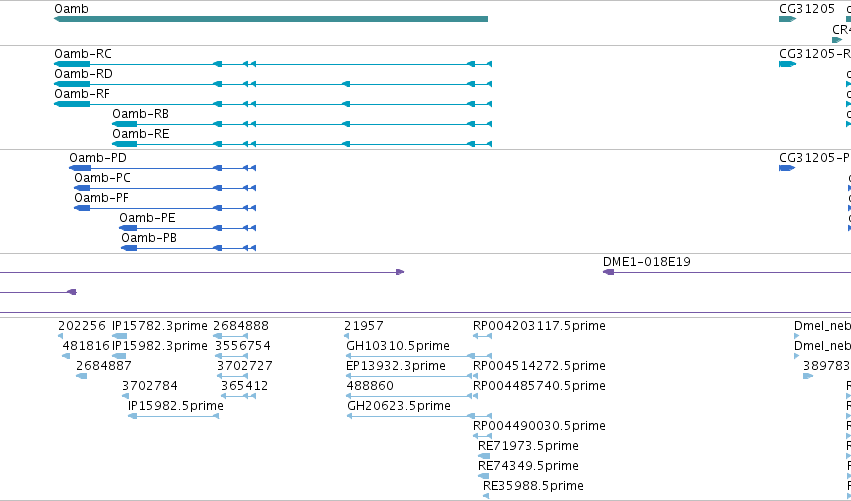Select IP15982.3prime cDNA
This screenshot has height=501, width=851.
[x=119, y=356]
